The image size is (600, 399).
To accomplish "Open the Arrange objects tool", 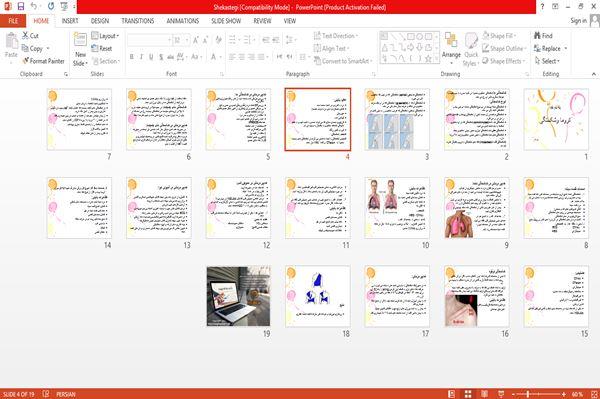I will (x=451, y=47).
